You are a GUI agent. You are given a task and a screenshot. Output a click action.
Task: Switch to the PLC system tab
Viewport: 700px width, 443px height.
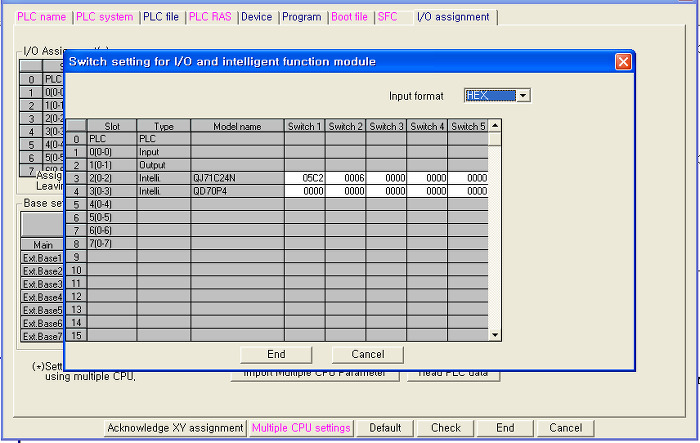[x=104, y=17]
